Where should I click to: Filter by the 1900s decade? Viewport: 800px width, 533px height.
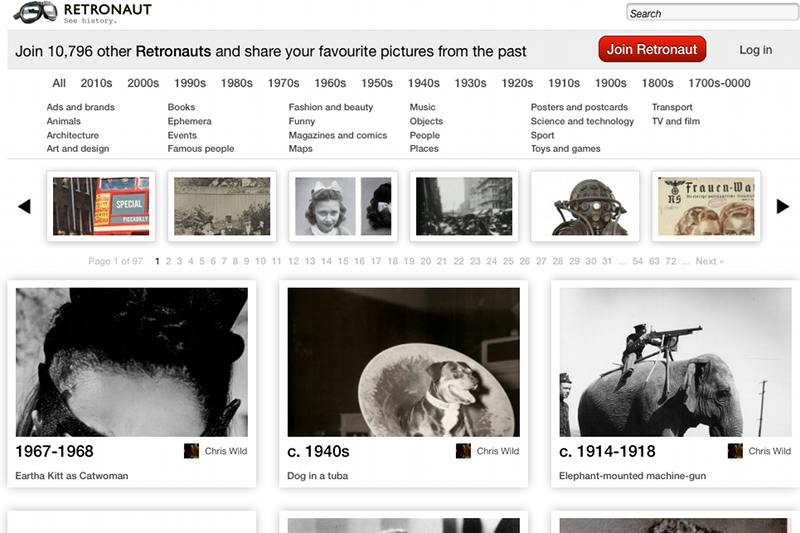(611, 83)
